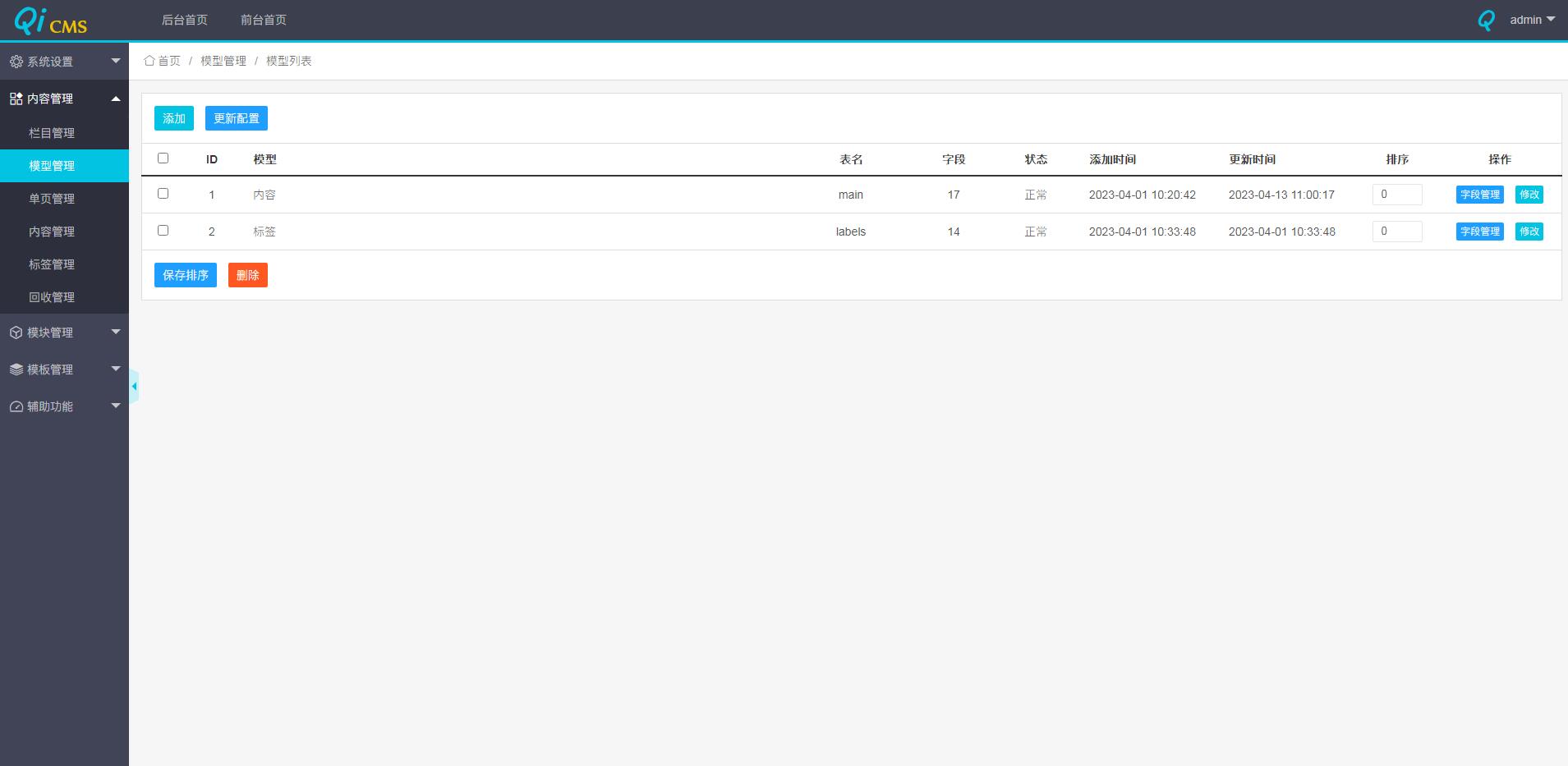
Task: Click the 保存排序 button
Action: [186, 275]
